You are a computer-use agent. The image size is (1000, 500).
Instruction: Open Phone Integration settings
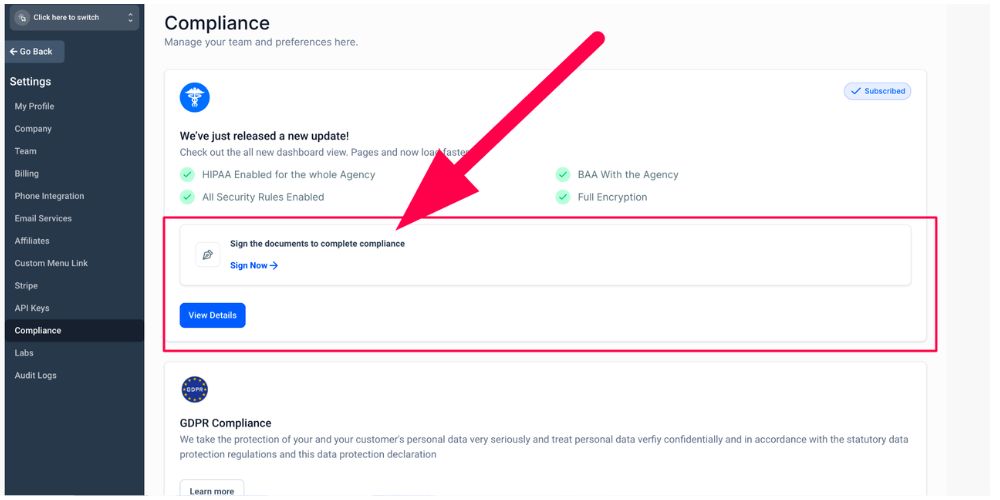[x=50, y=196]
